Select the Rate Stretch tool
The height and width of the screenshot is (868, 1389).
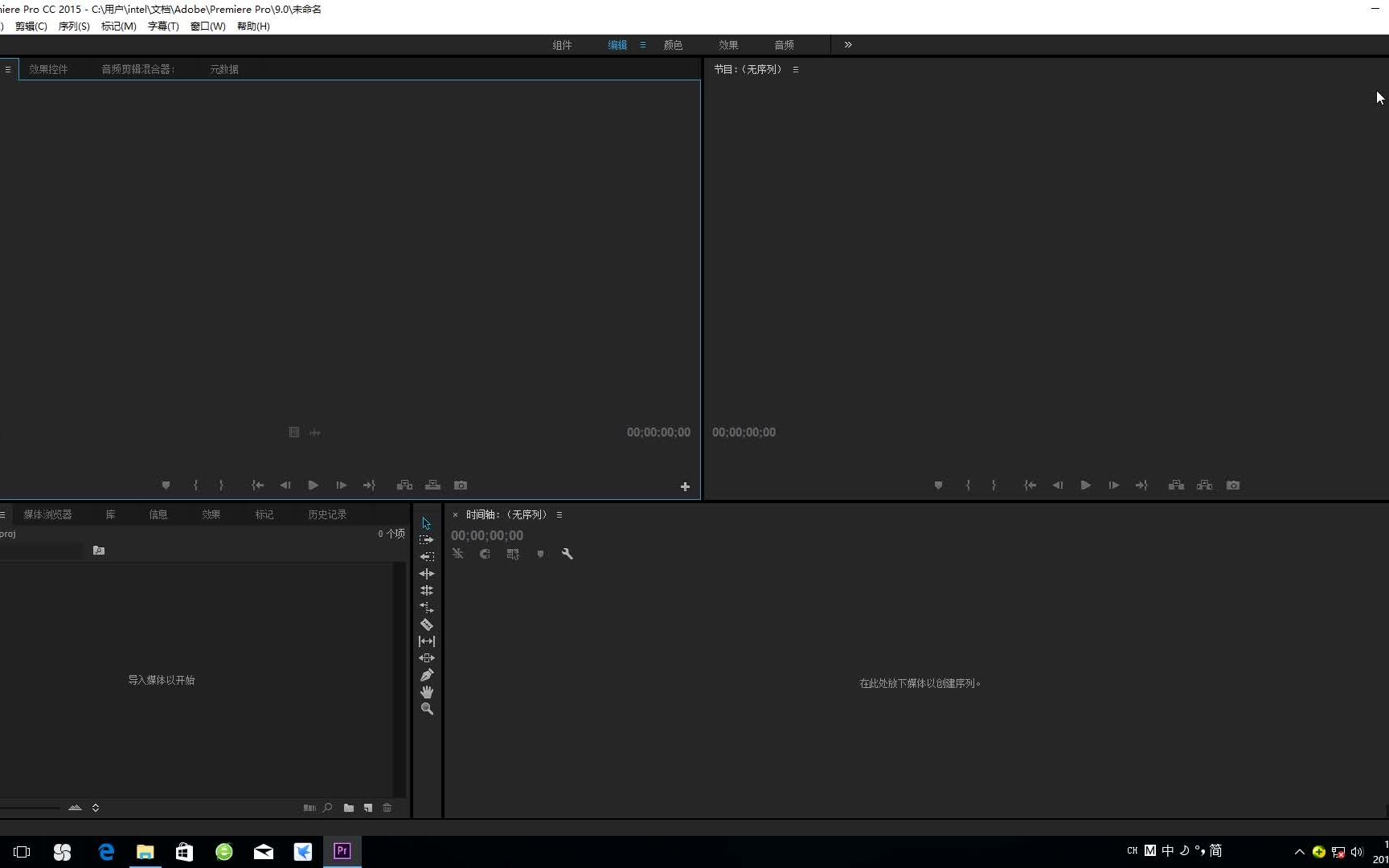click(x=426, y=608)
